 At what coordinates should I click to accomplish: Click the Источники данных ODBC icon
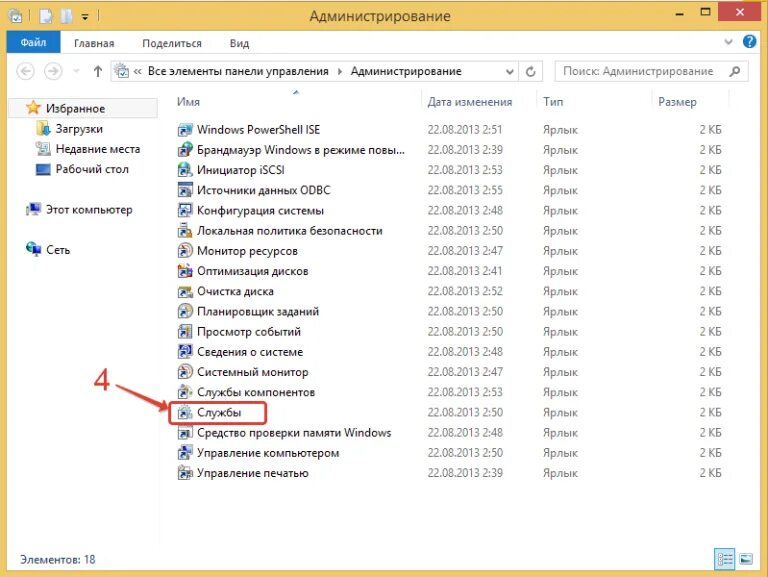click(x=185, y=190)
